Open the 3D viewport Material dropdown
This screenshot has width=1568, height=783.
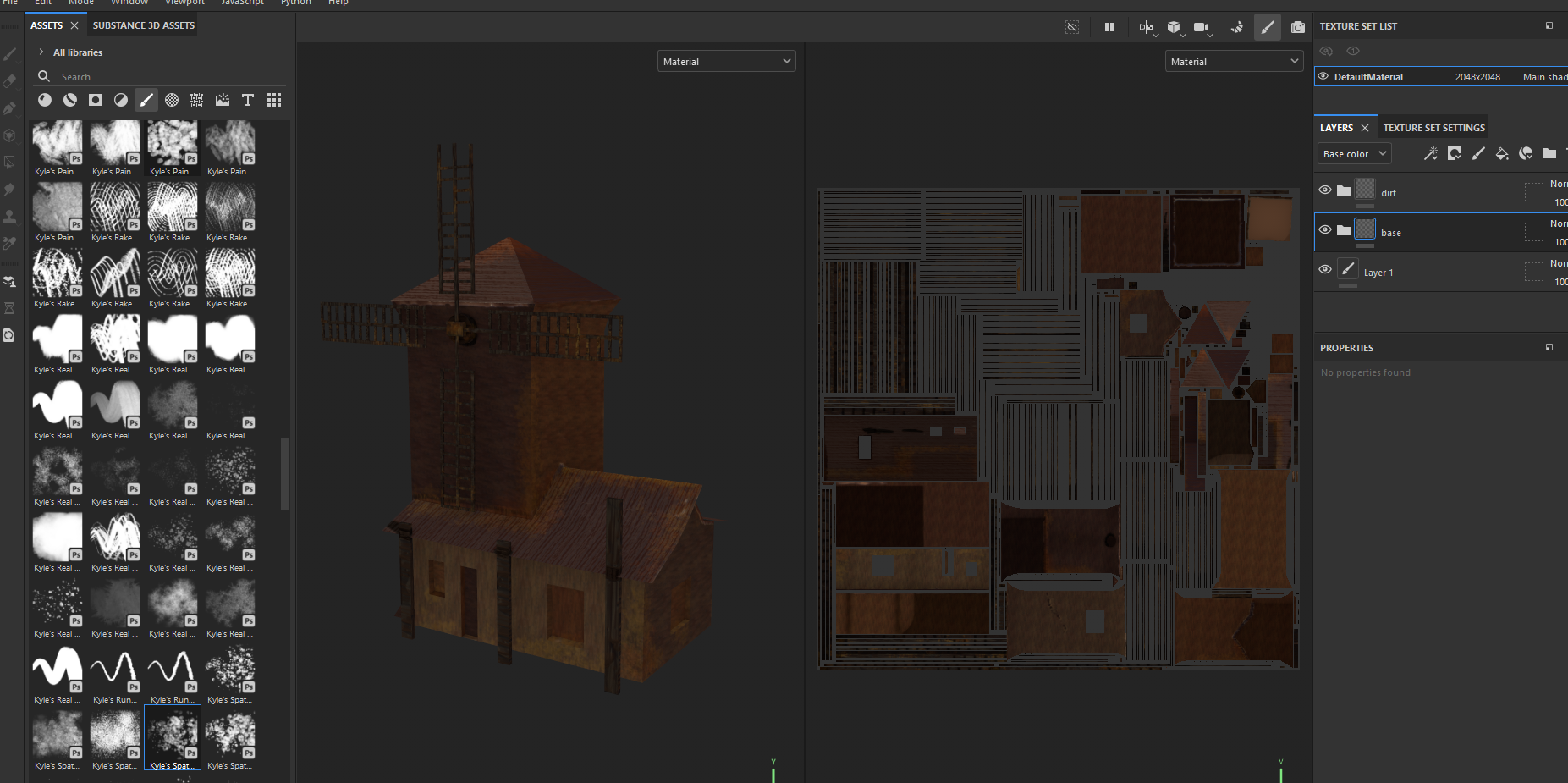click(x=726, y=62)
